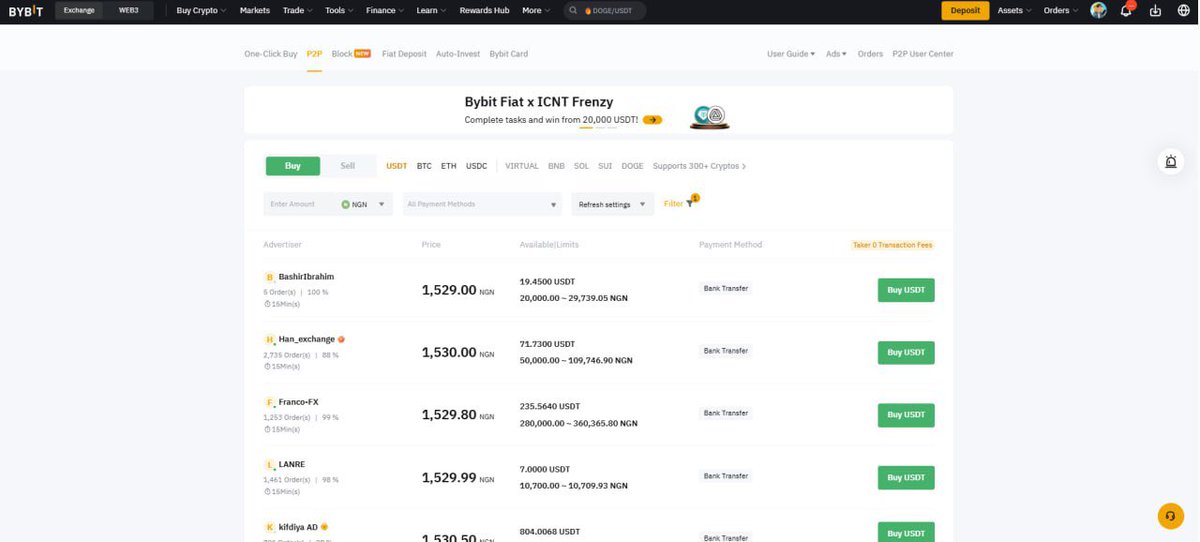The width and height of the screenshot is (1200, 542).
Task: Select the P2P tab
Action: pyautogui.click(x=314, y=54)
